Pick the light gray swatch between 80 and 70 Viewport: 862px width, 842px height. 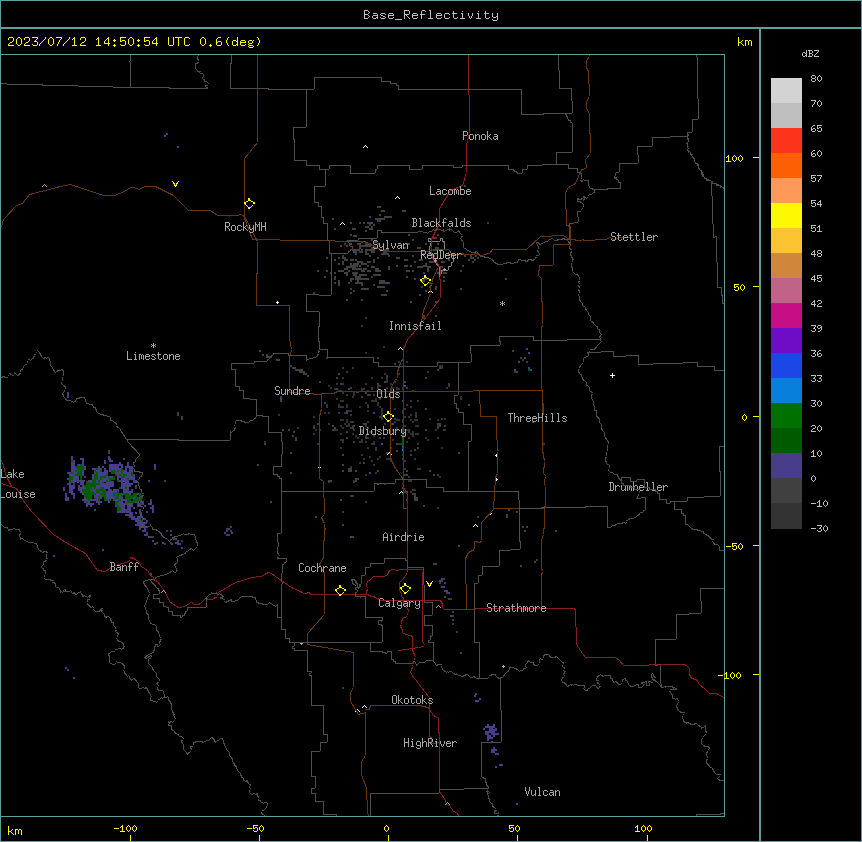tap(786, 90)
